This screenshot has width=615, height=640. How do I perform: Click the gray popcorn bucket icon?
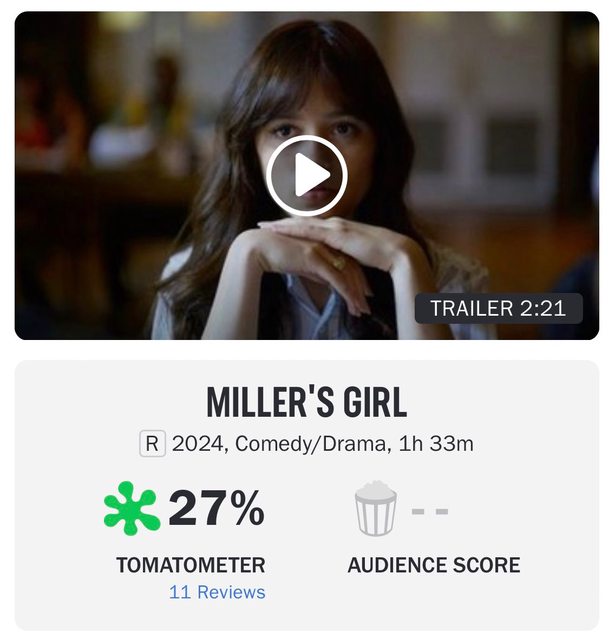point(375,509)
